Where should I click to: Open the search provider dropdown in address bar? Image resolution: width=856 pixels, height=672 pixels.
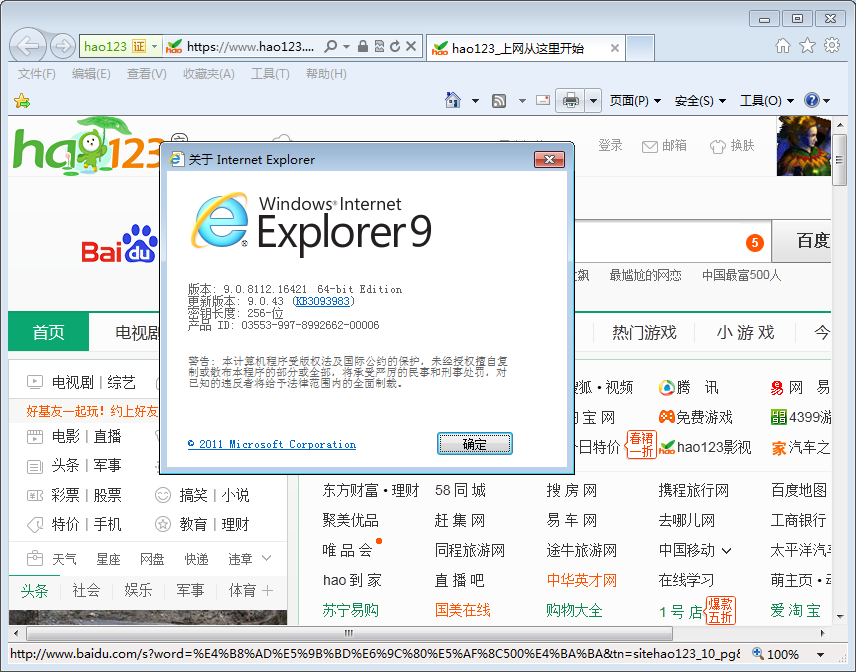click(346, 46)
